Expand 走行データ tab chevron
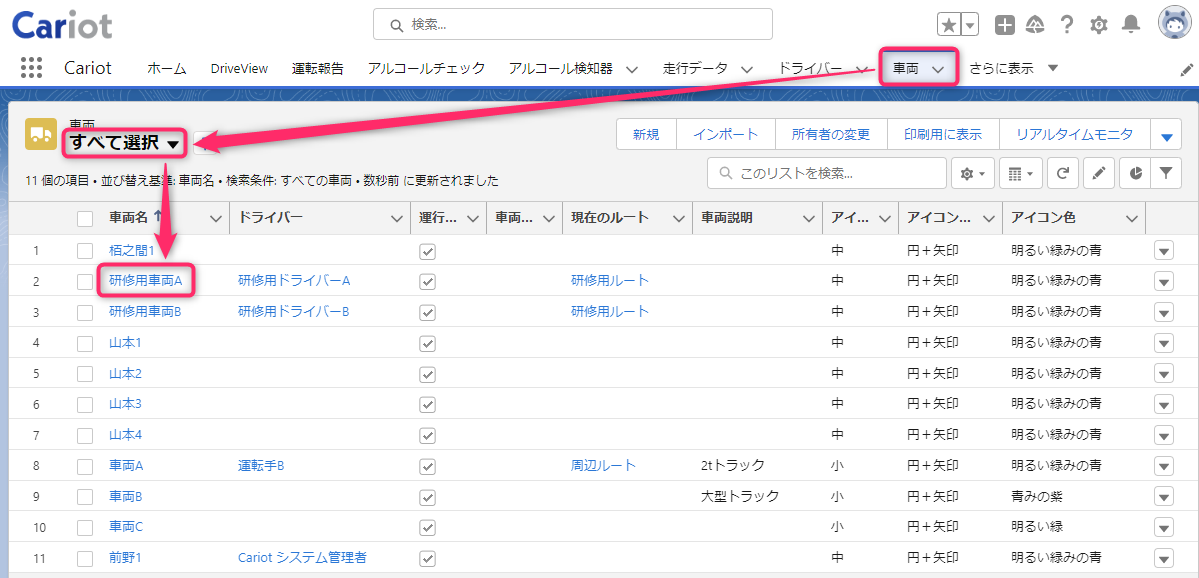This screenshot has width=1199, height=578. point(746,69)
